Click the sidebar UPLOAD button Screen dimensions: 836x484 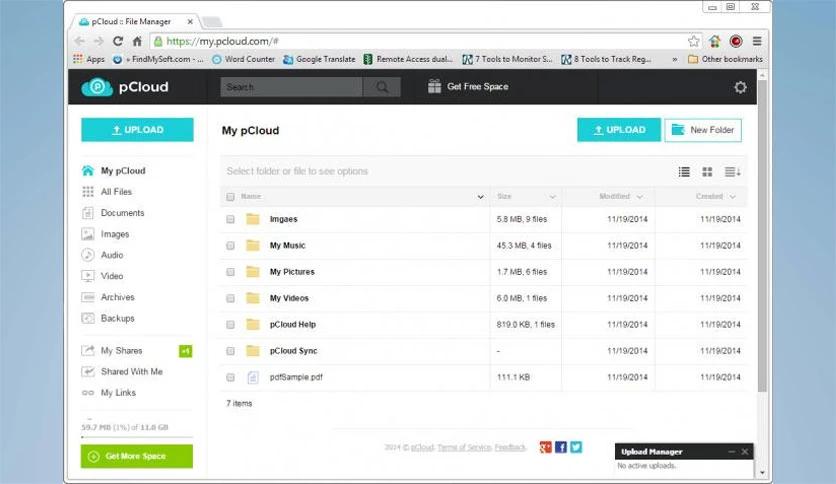point(137,130)
